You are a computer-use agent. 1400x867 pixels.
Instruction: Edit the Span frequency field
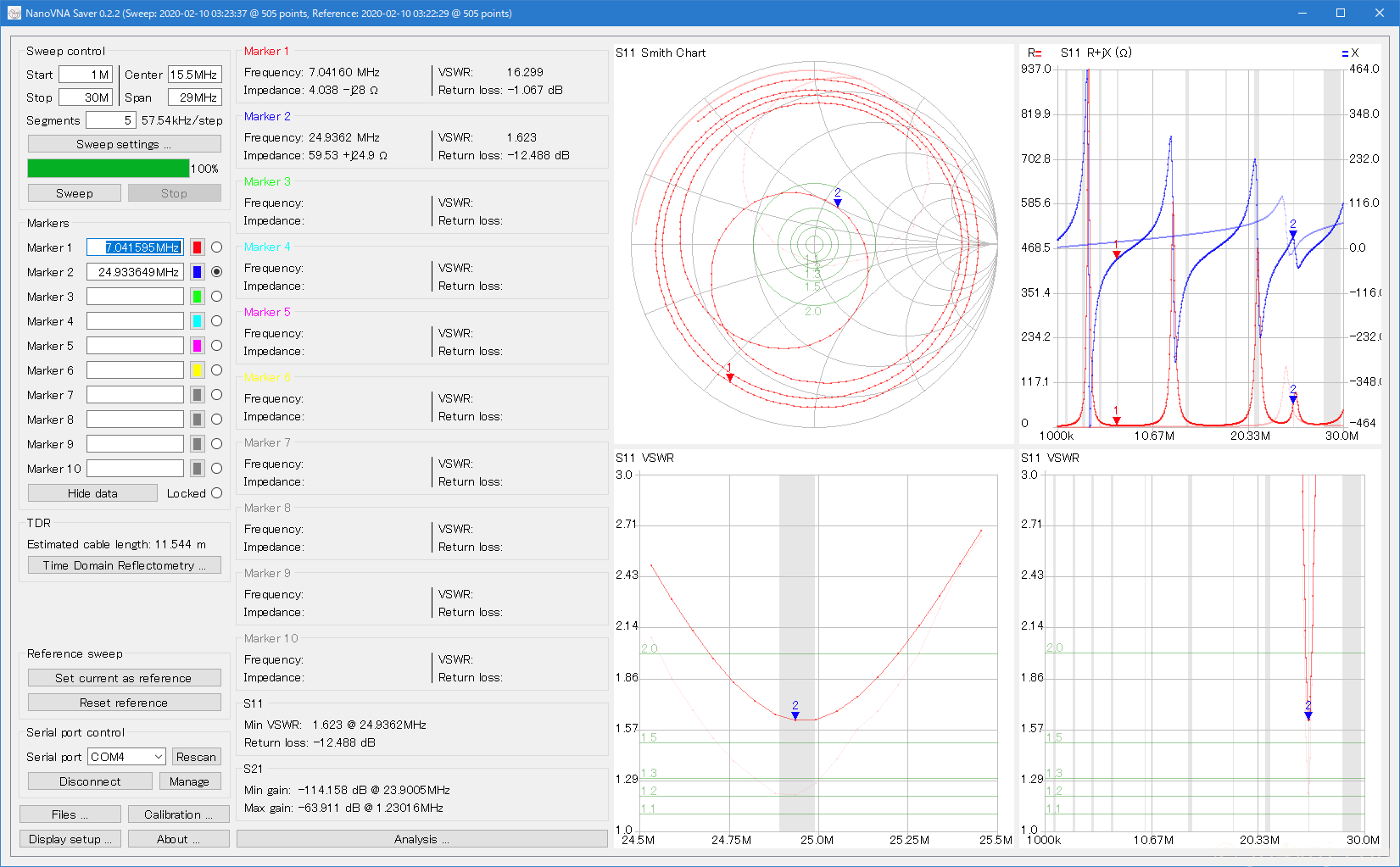(x=195, y=97)
